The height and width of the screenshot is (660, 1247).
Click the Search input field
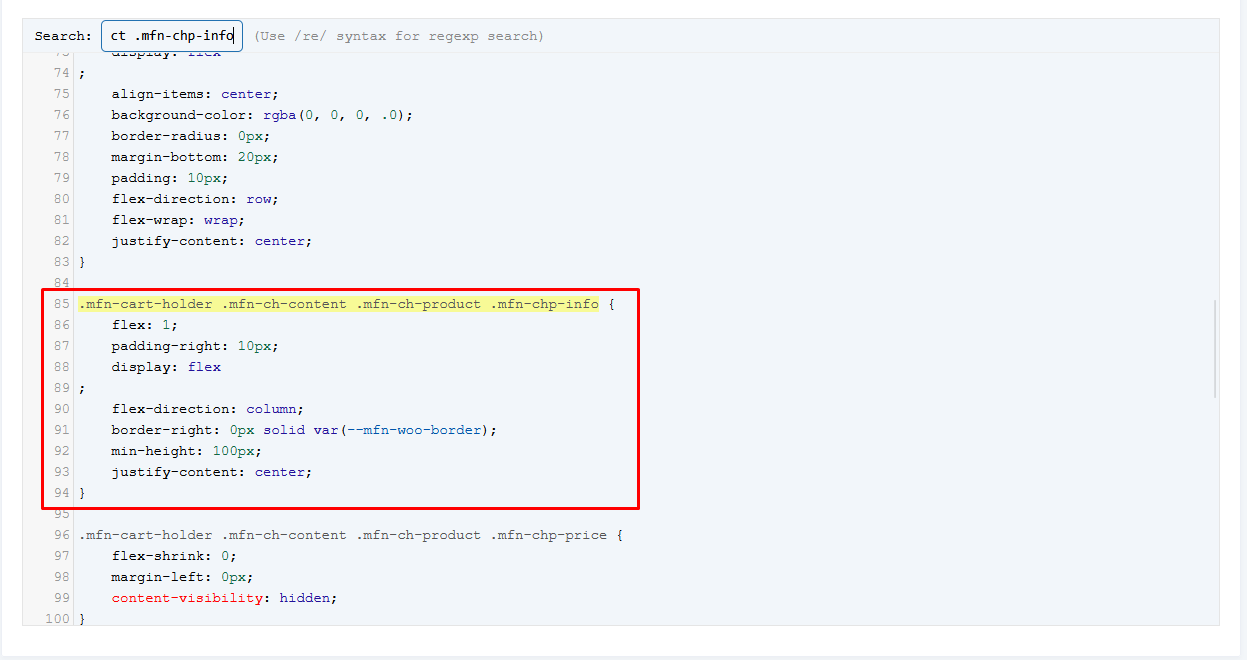point(171,36)
